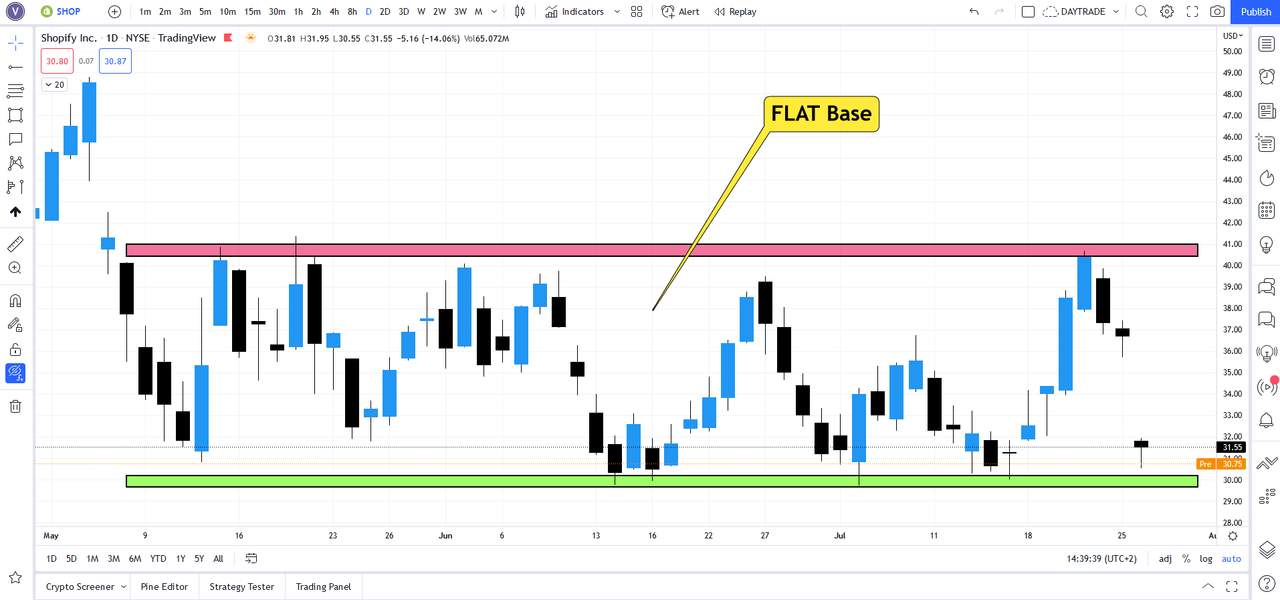Screen dimensions: 1280x600
Task: Select the arrow up icon tool
Action: (x=15, y=212)
